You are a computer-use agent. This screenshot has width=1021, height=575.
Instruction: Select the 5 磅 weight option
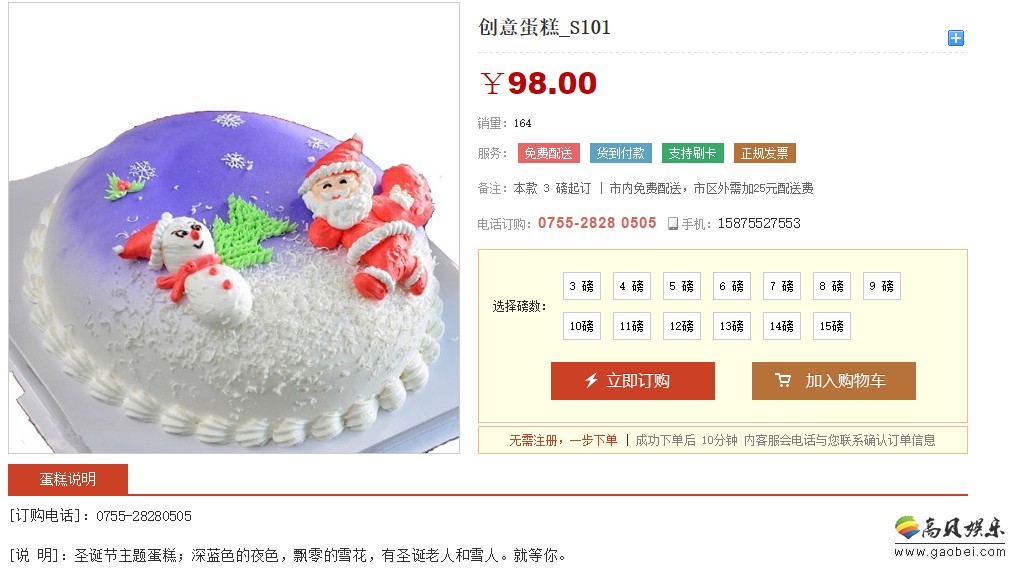click(x=682, y=286)
